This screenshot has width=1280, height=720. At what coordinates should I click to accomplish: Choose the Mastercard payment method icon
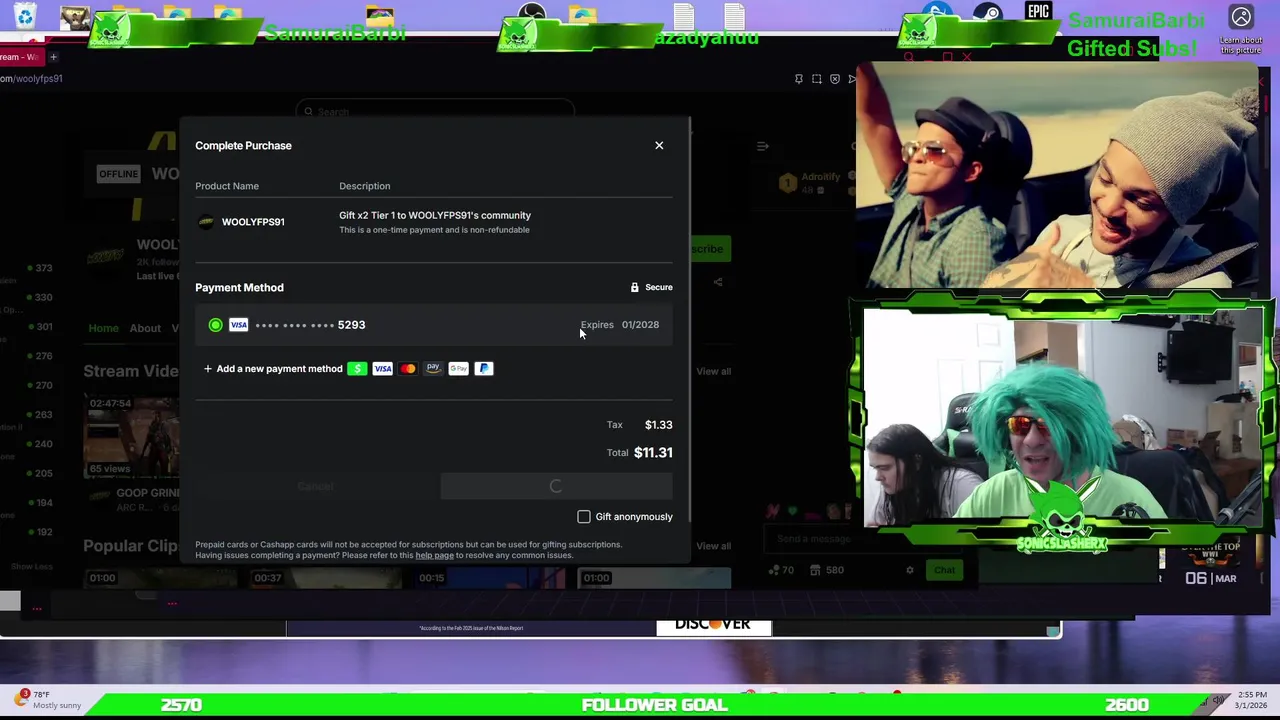[408, 369]
